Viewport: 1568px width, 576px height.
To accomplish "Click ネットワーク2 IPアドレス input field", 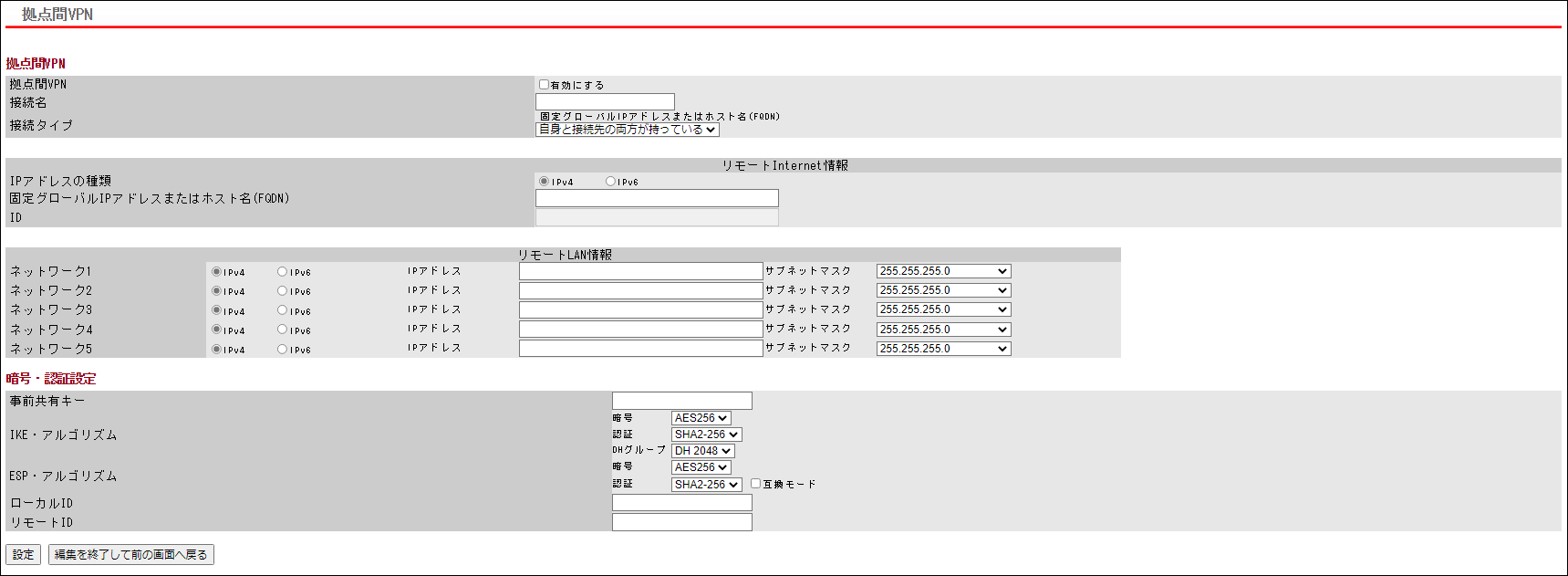I will pos(640,290).
